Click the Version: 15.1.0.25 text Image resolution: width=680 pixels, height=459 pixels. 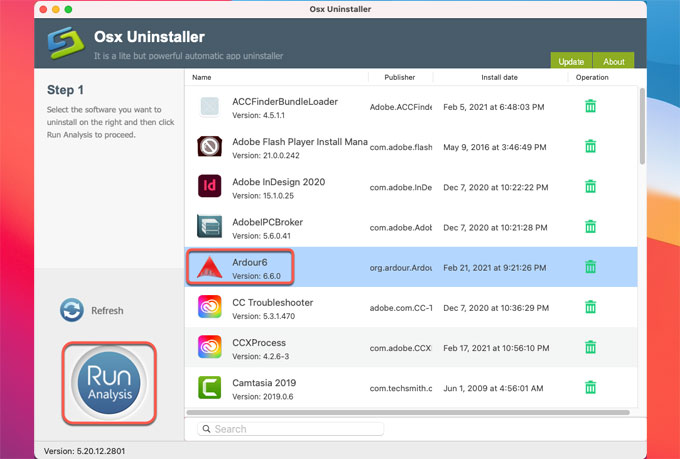[x=263, y=196]
